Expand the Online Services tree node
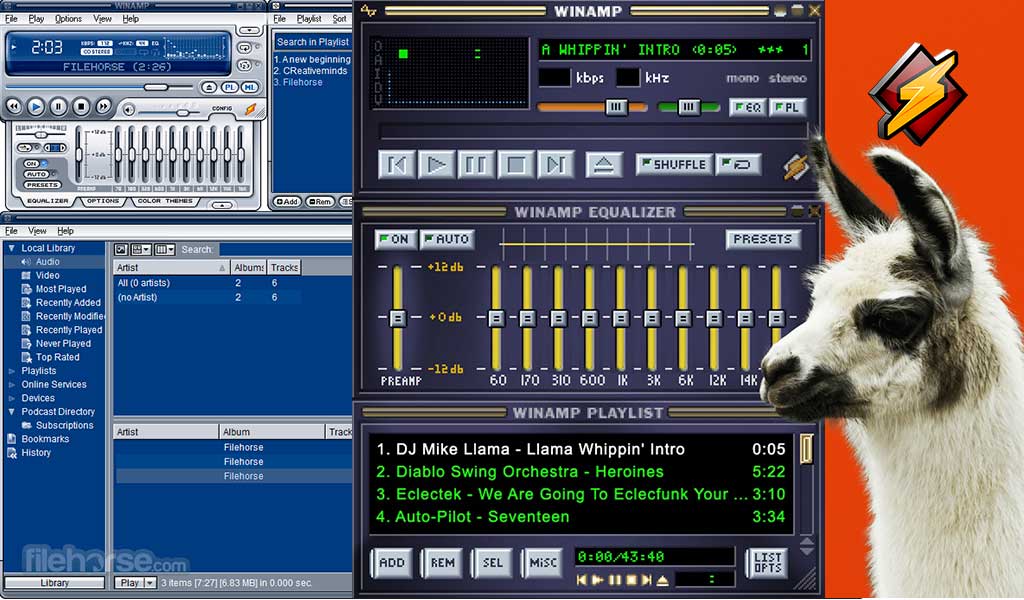The image size is (1024, 600). 11,385
